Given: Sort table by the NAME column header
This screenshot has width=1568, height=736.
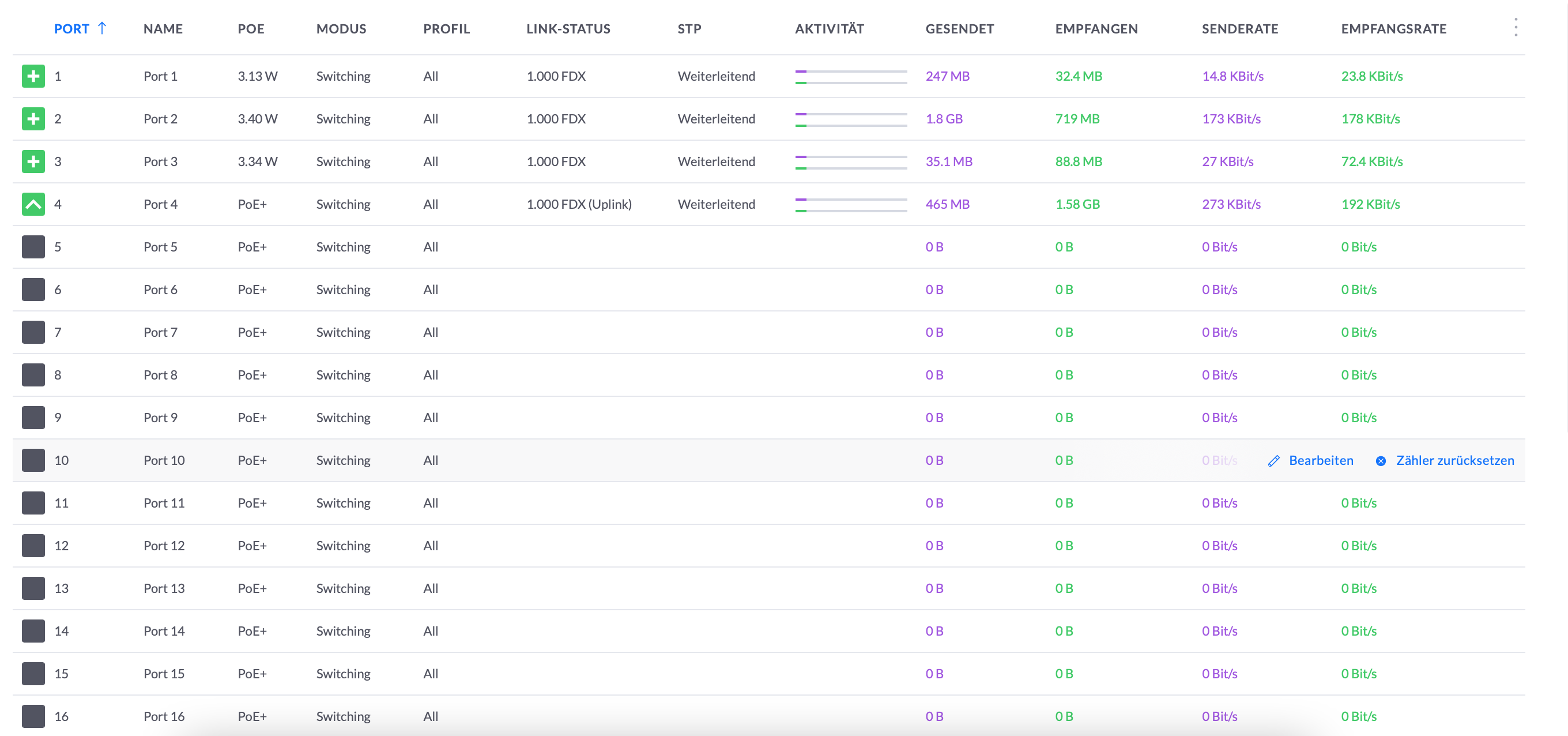Looking at the screenshot, I should tap(163, 29).
